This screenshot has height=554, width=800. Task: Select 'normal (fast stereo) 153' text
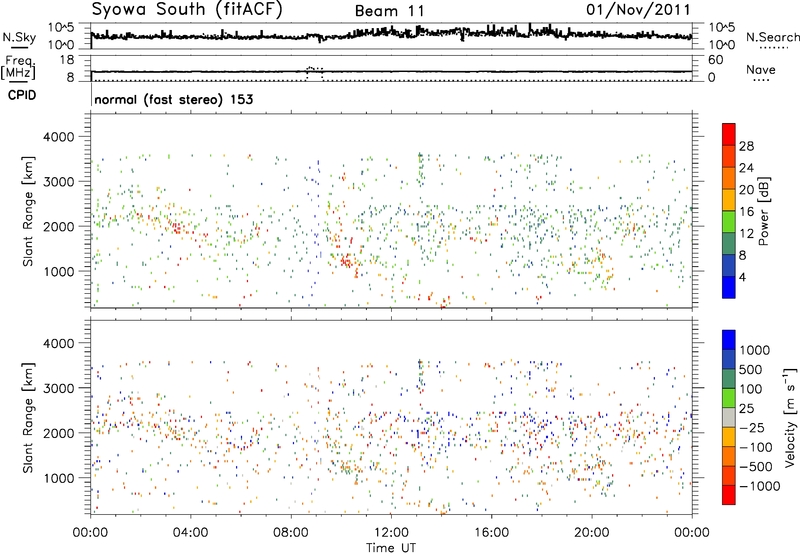(173, 99)
